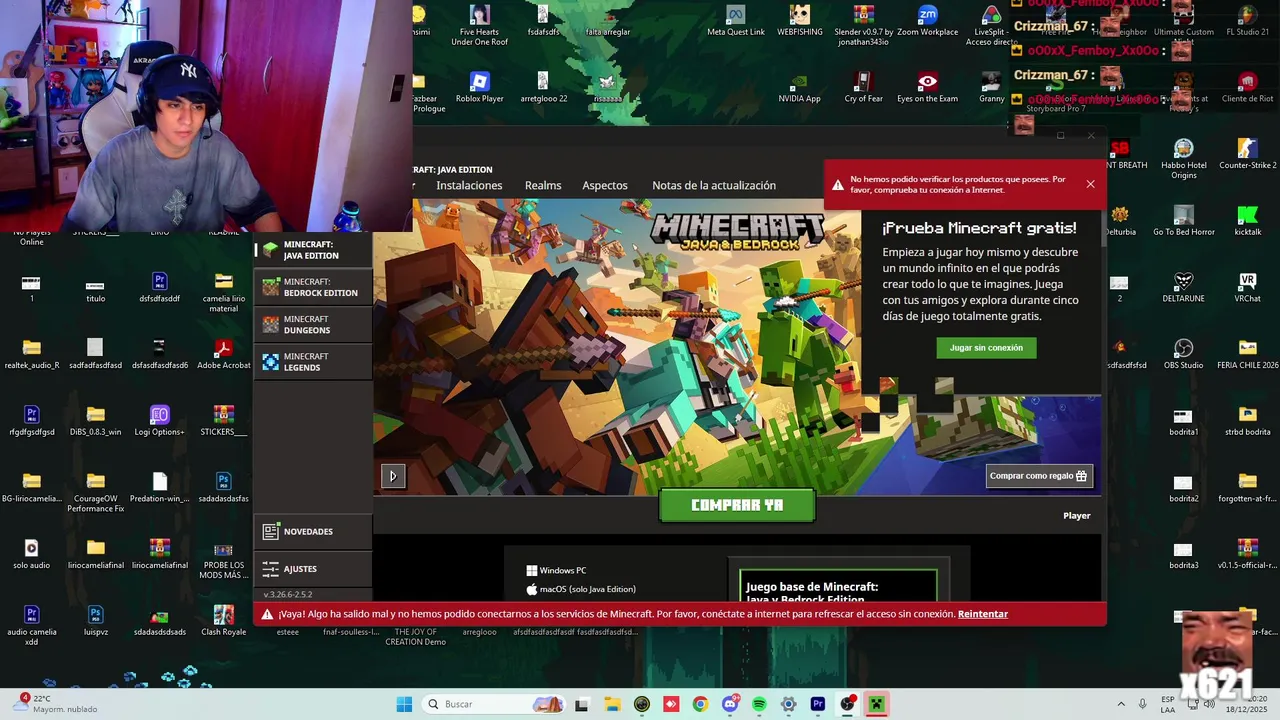Click the banner play arrow button

pos(393,476)
